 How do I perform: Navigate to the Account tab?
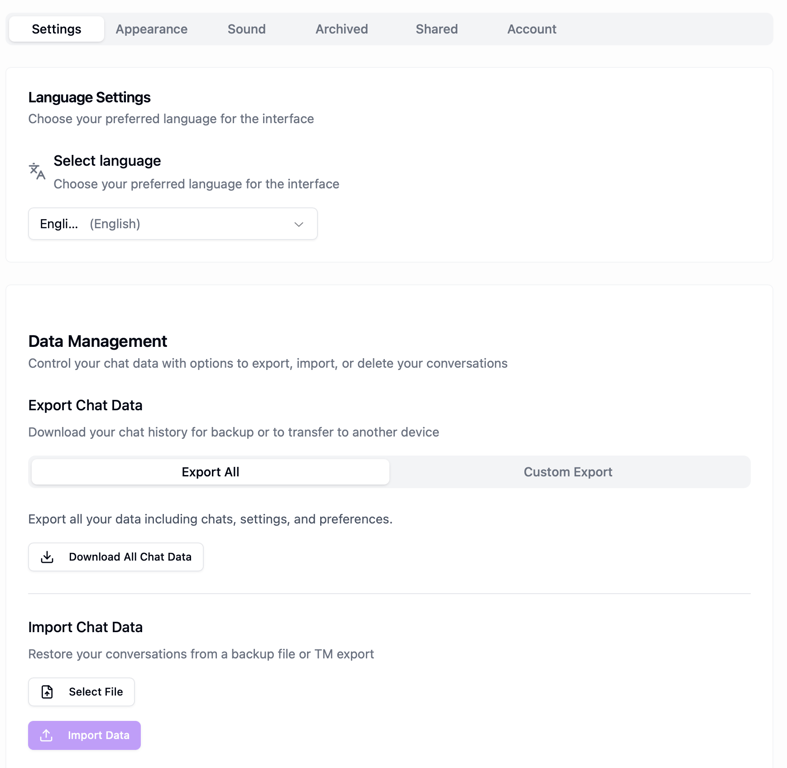[531, 29]
